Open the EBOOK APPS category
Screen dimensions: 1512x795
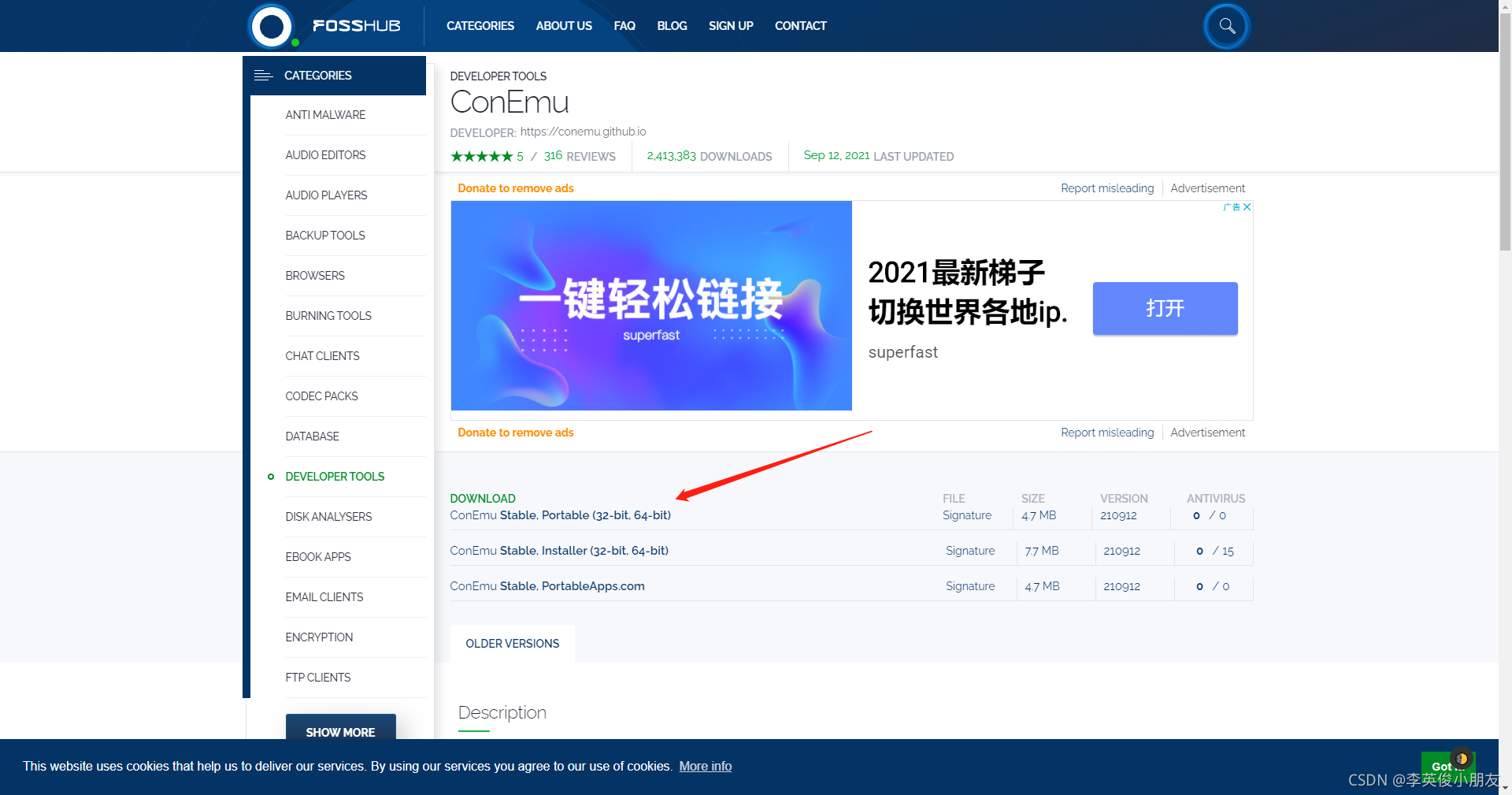click(318, 557)
